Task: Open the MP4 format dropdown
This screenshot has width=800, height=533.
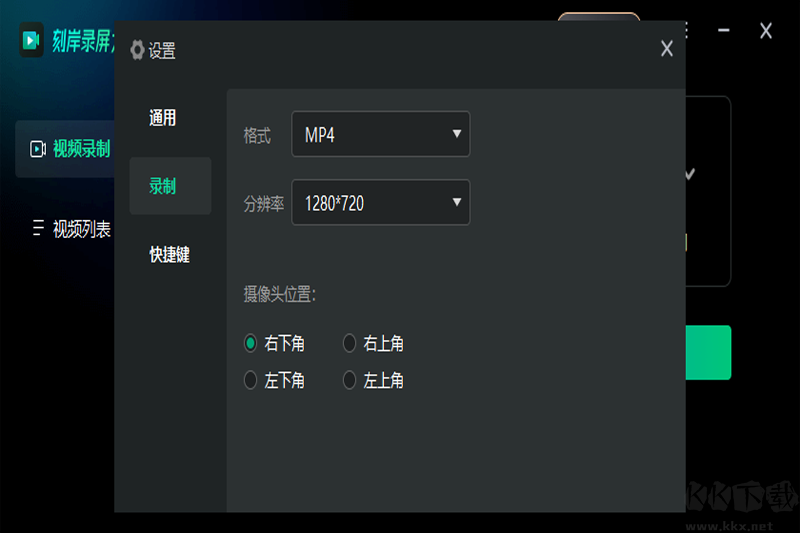Action: click(381, 134)
